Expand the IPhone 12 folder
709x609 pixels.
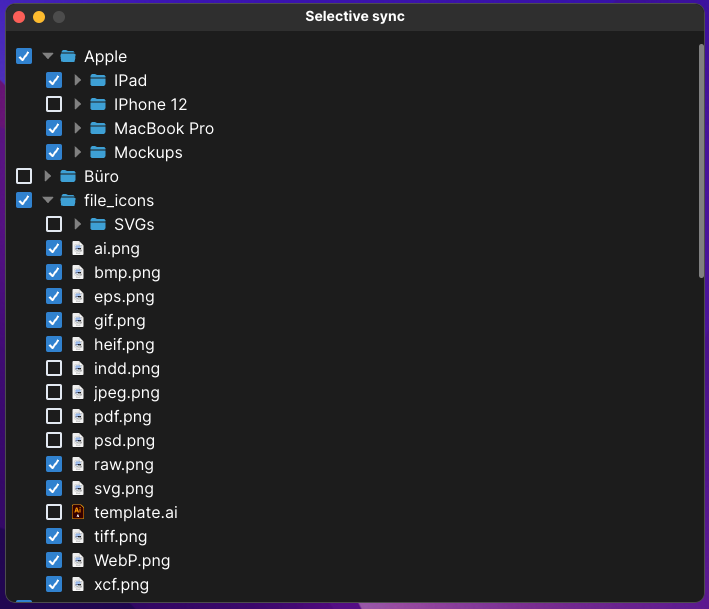tap(78, 104)
